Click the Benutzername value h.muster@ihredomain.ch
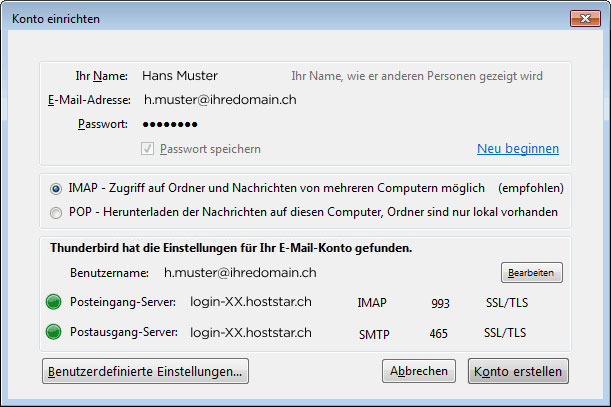The image size is (611, 407). (240, 273)
